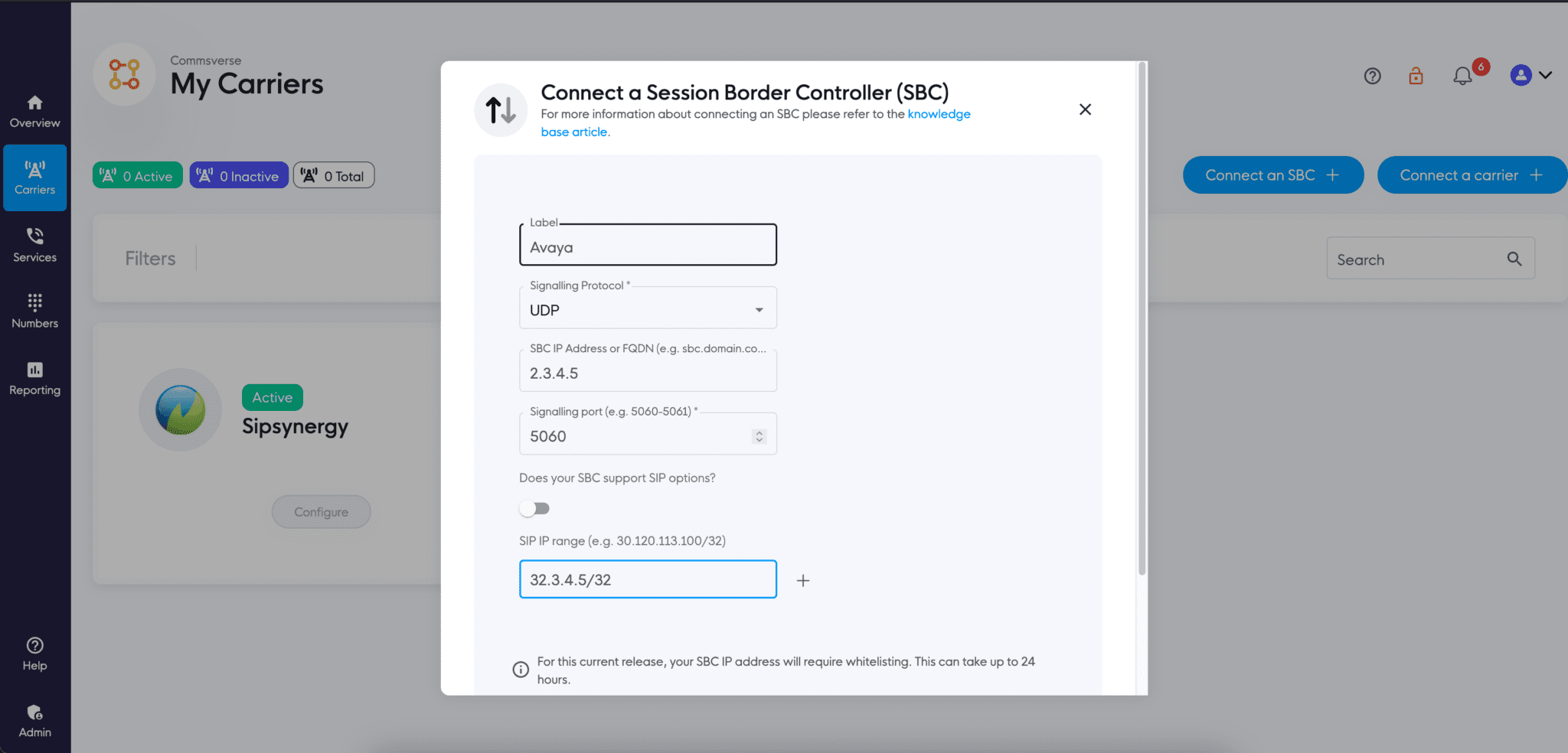Screen dimensions: 1568x753
Task: Open Help from the sidebar
Action: click(x=34, y=654)
